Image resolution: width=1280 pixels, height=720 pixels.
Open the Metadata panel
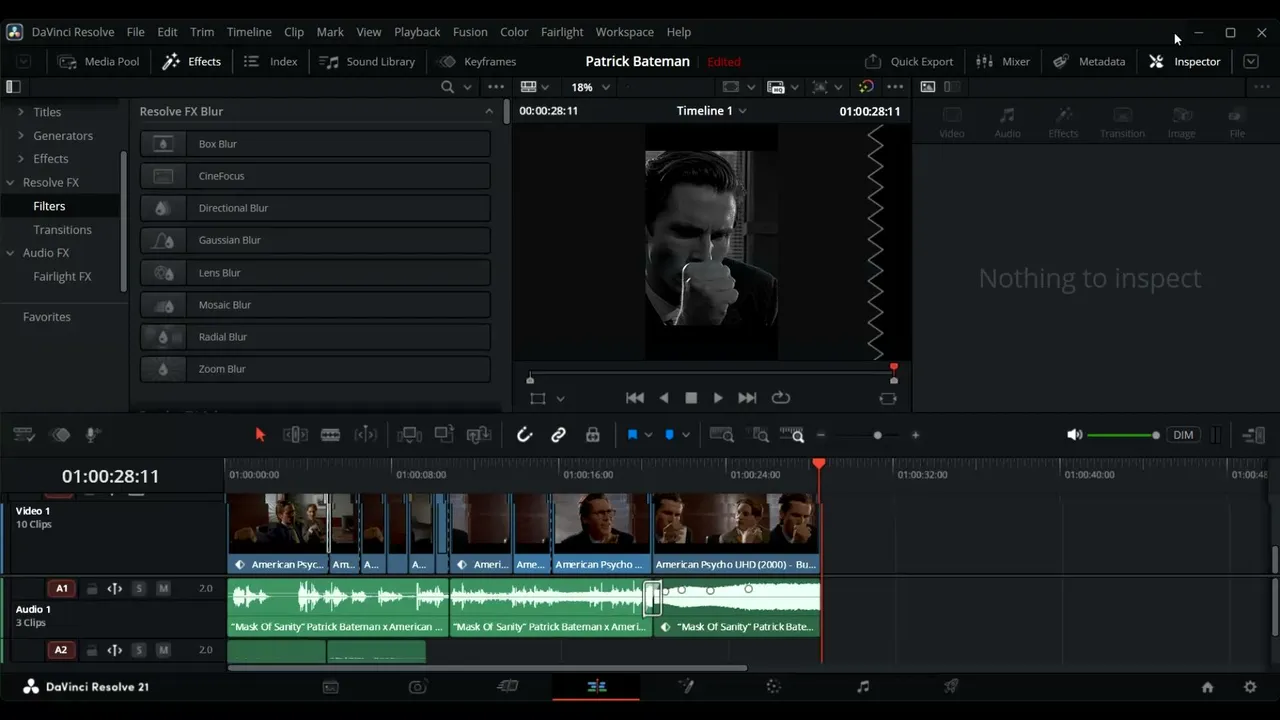(x=1089, y=61)
